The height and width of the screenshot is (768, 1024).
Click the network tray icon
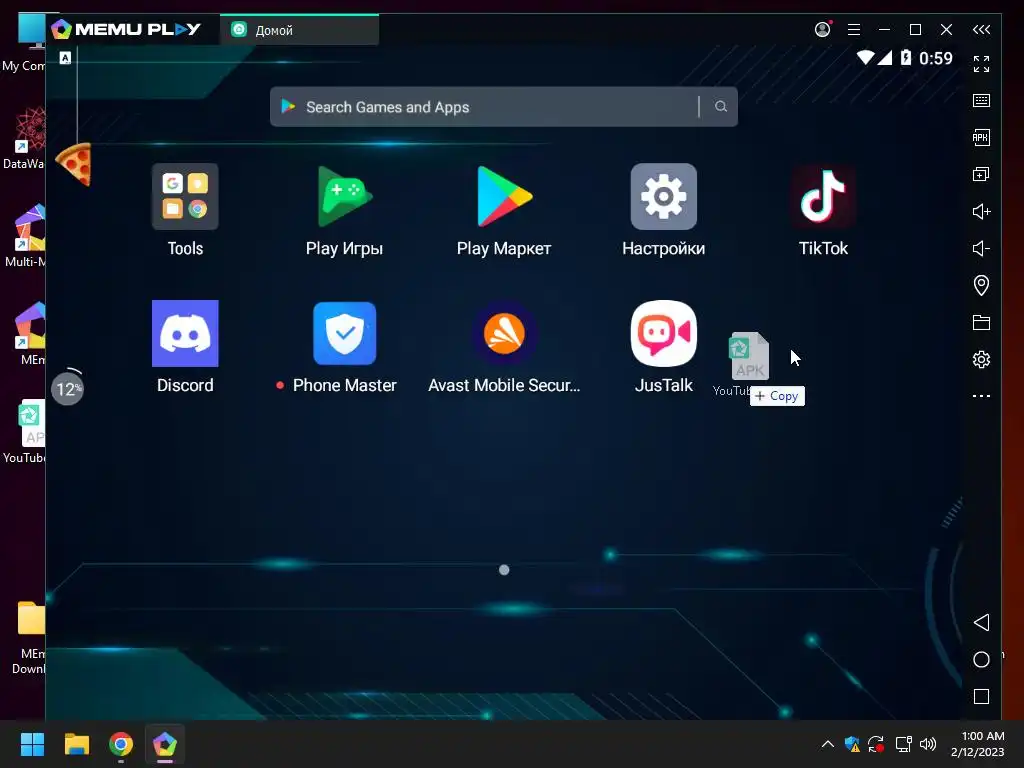coord(903,744)
